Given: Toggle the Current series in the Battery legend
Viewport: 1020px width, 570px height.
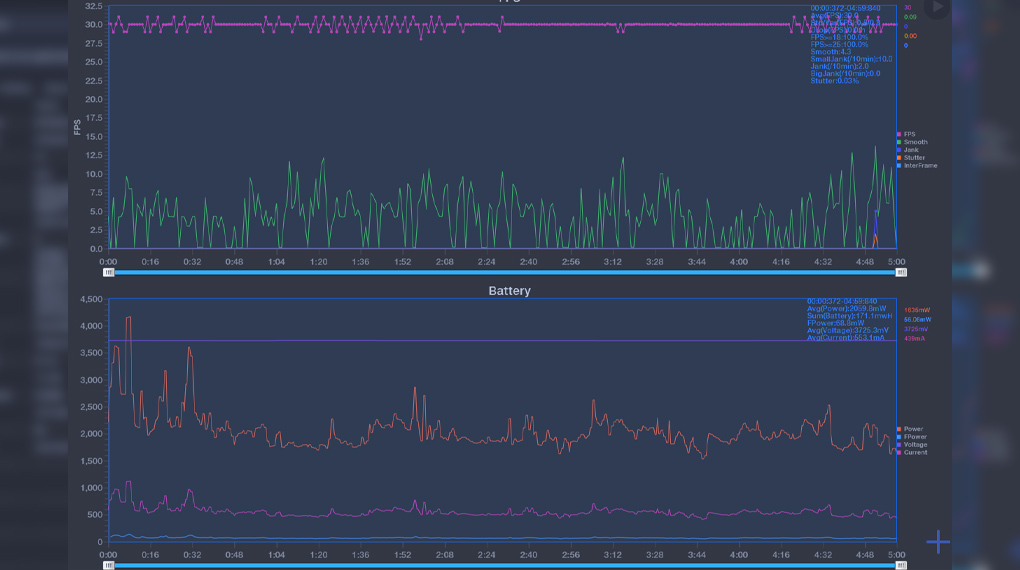Looking at the screenshot, I should [x=912, y=452].
